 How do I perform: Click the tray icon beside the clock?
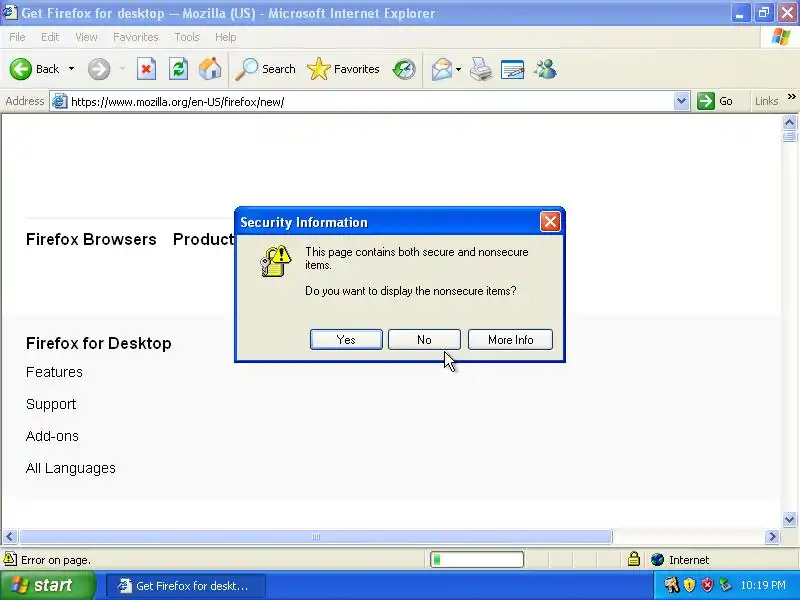click(725, 585)
